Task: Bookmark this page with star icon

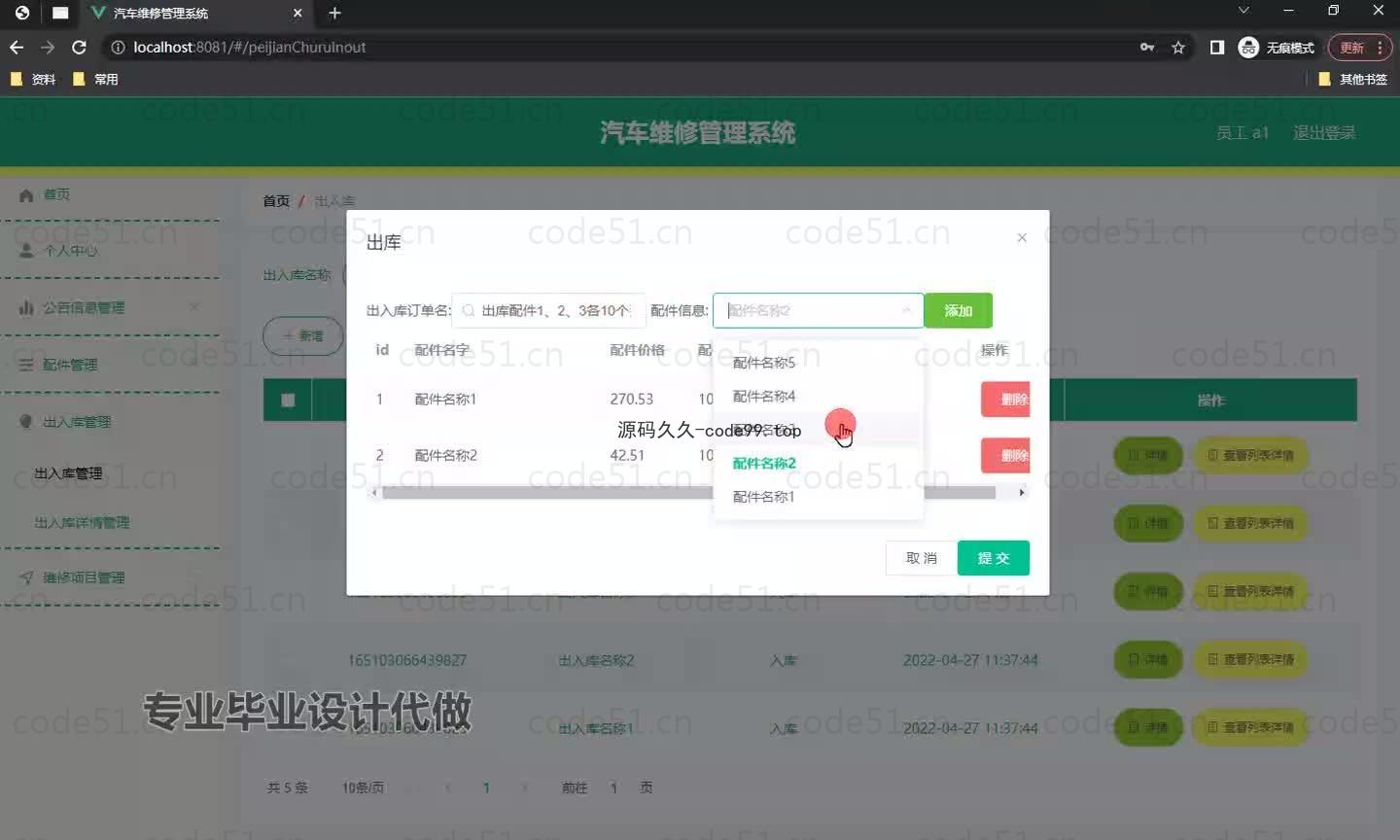Action: click(x=1178, y=47)
